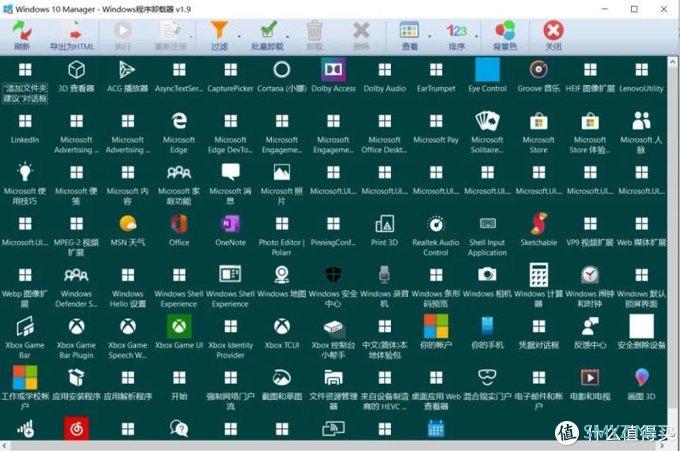The image size is (680, 451).
Task: Select the Windows 录音机 microphone icon
Action: 385,275
